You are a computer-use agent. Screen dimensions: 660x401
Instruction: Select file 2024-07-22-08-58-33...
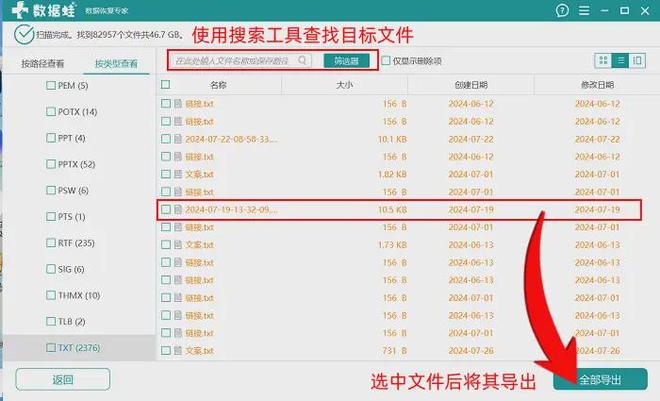231,139
